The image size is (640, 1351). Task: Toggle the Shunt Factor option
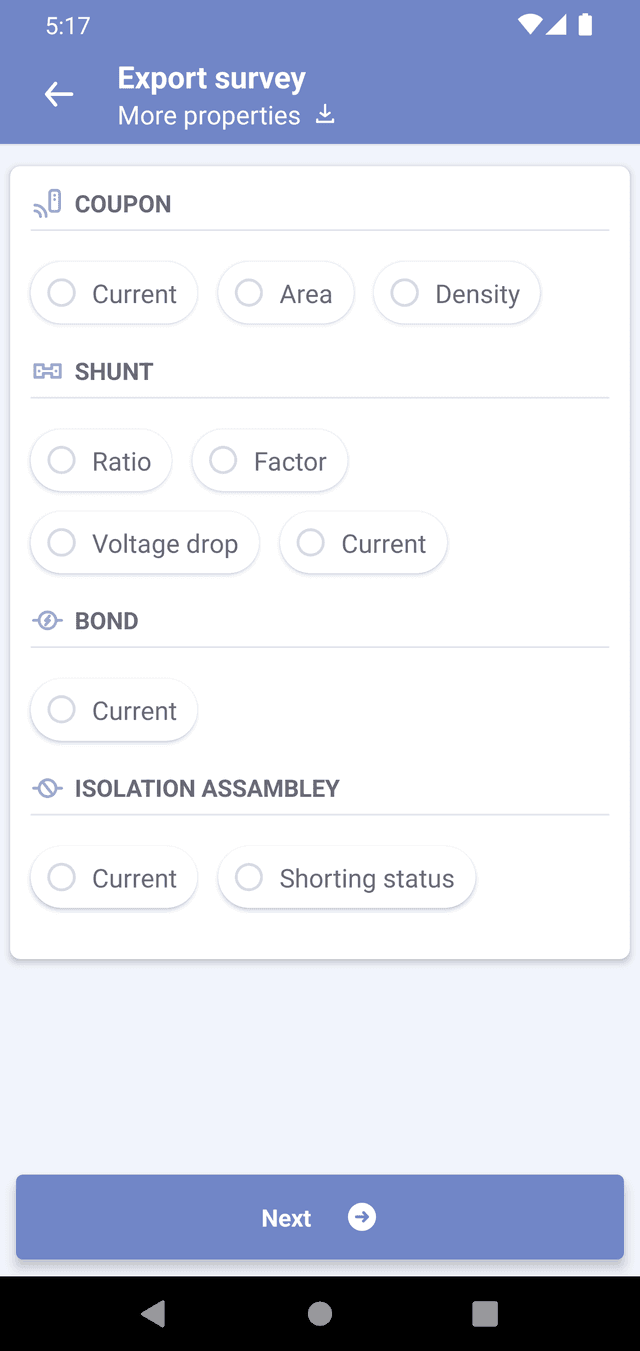[269, 461]
